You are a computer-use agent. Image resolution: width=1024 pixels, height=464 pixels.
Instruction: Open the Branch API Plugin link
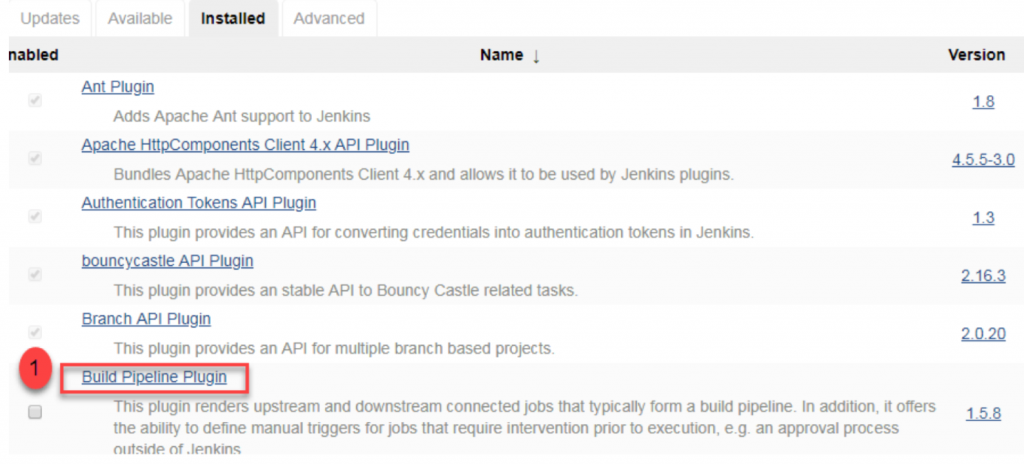coord(146,320)
